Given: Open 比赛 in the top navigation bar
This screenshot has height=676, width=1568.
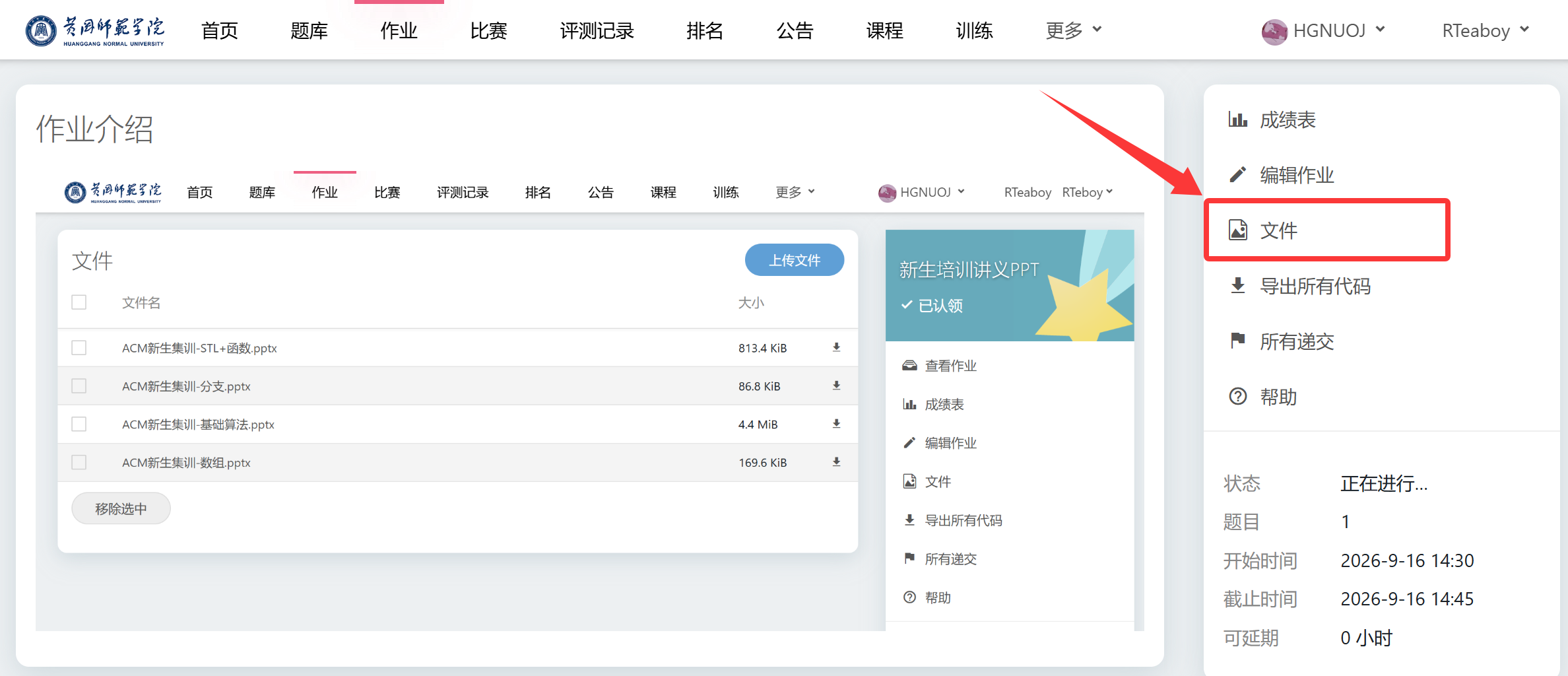Looking at the screenshot, I should pos(489,30).
